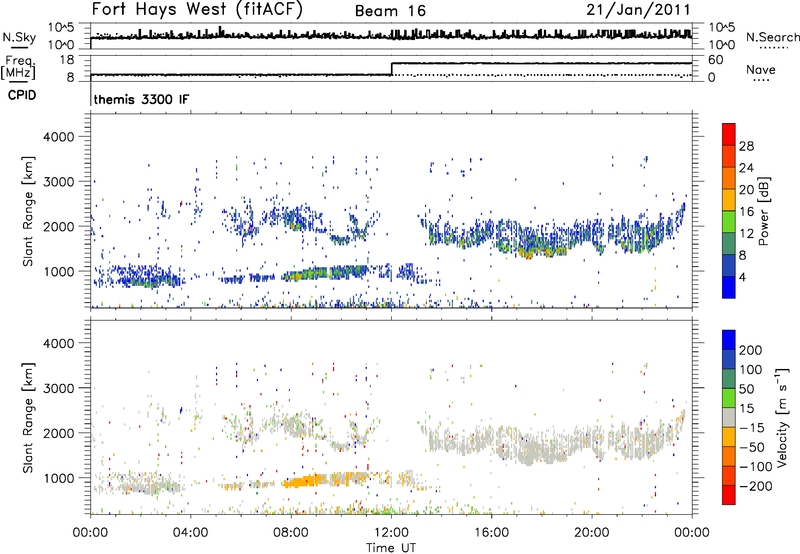
Task: Click the 'N.Search' legend label
Action: pyautogui.click(x=772, y=37)
